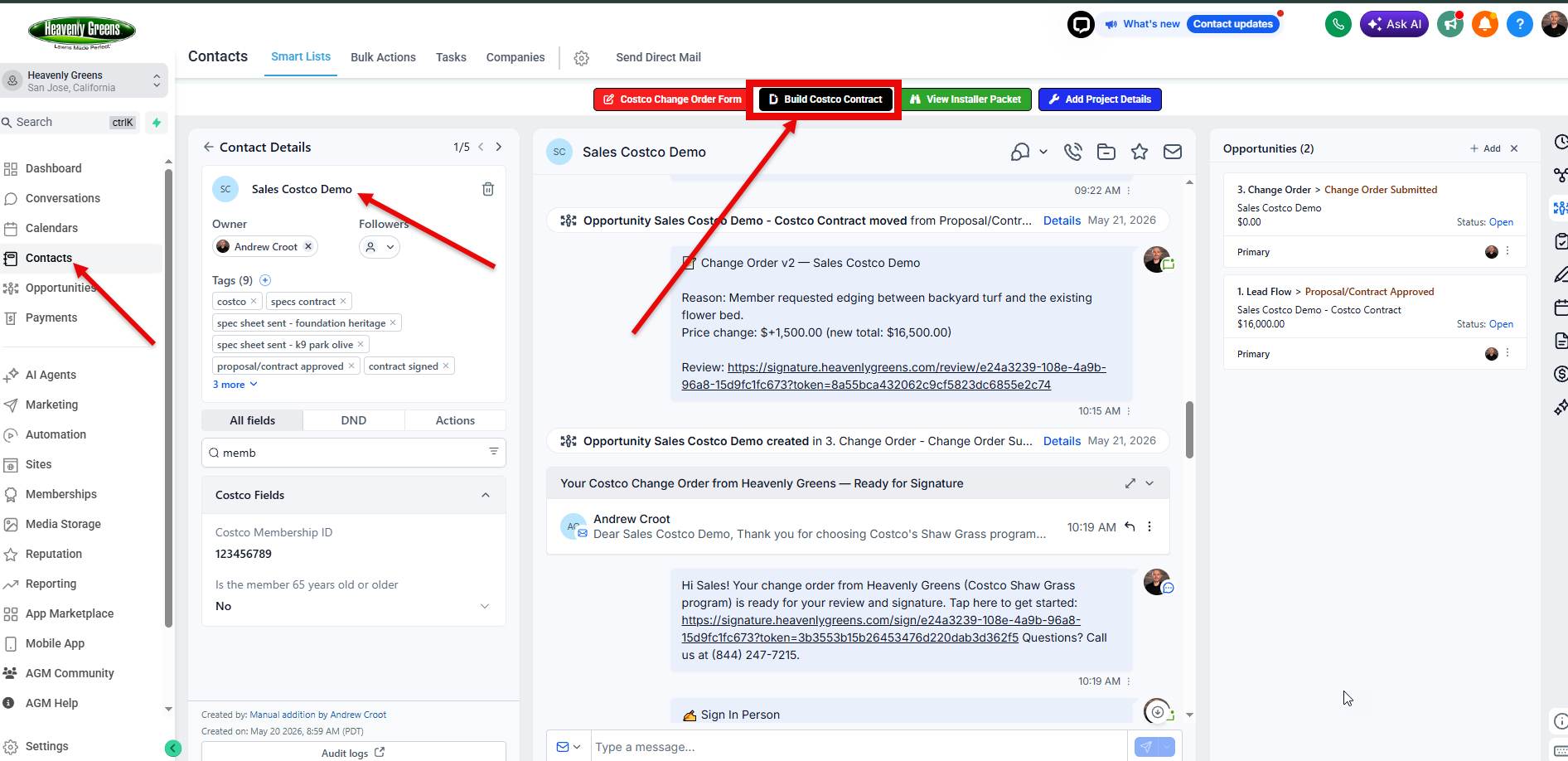
Task: Open Details of Costco Contract moved event
Action: tap(1062, 221)
